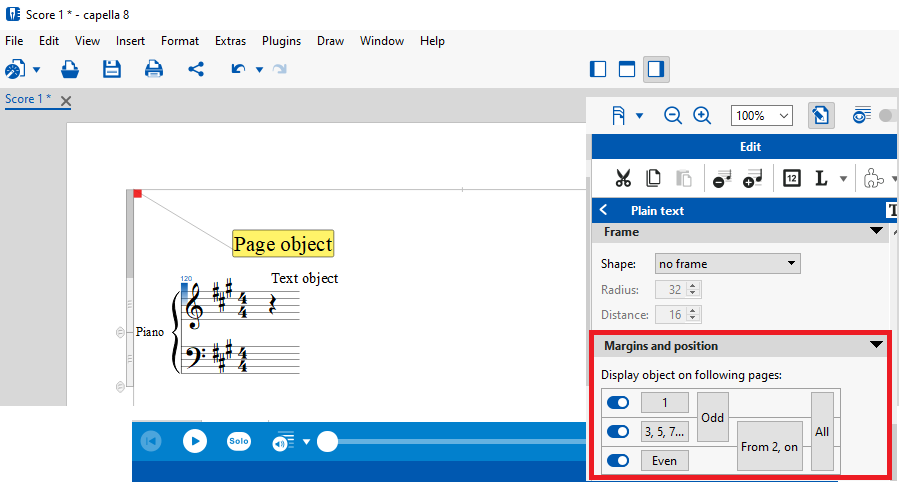Open the 100% zoom level combo box

[761, 116]
